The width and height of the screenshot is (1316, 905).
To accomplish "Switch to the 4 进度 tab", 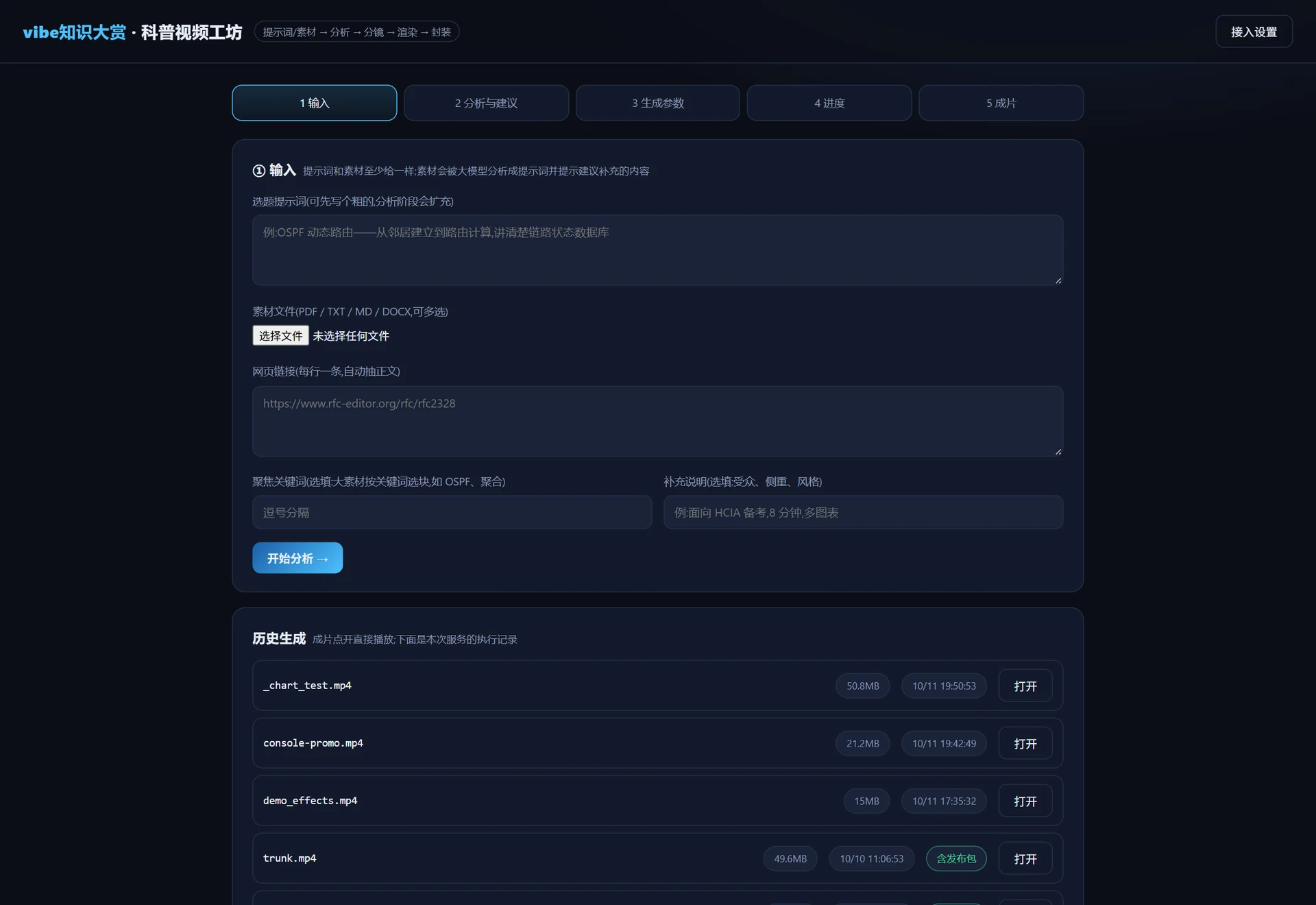I will tap(829, 103).
